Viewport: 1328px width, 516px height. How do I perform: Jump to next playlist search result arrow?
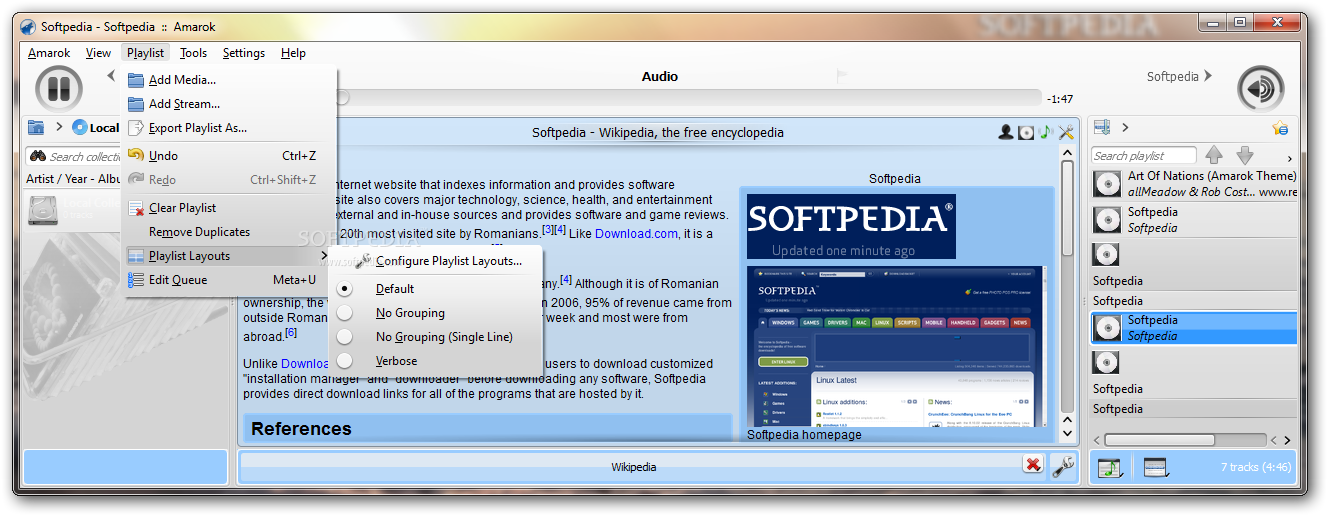(1245, 155)
